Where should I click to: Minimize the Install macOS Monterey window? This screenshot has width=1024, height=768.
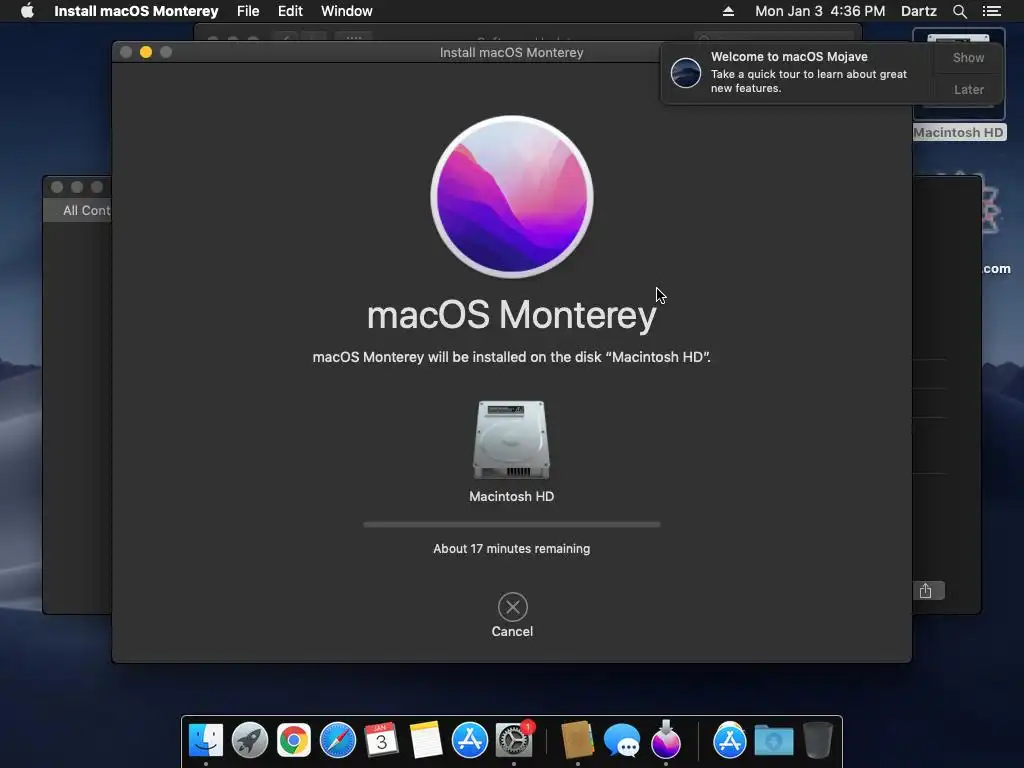tap(146, 52)
